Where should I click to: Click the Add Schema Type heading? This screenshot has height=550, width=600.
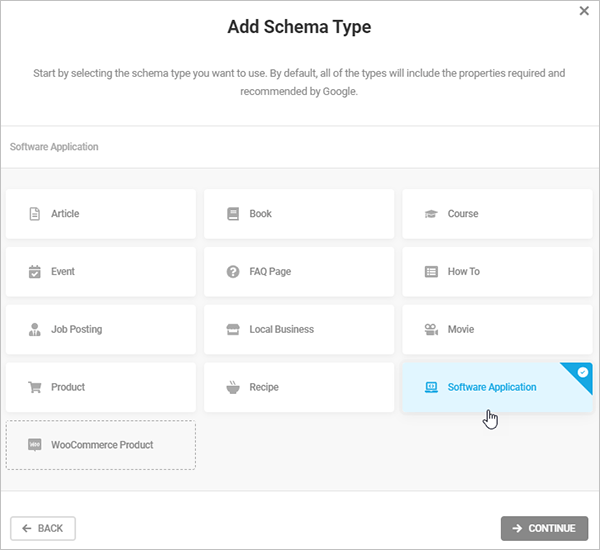point(299,27)
